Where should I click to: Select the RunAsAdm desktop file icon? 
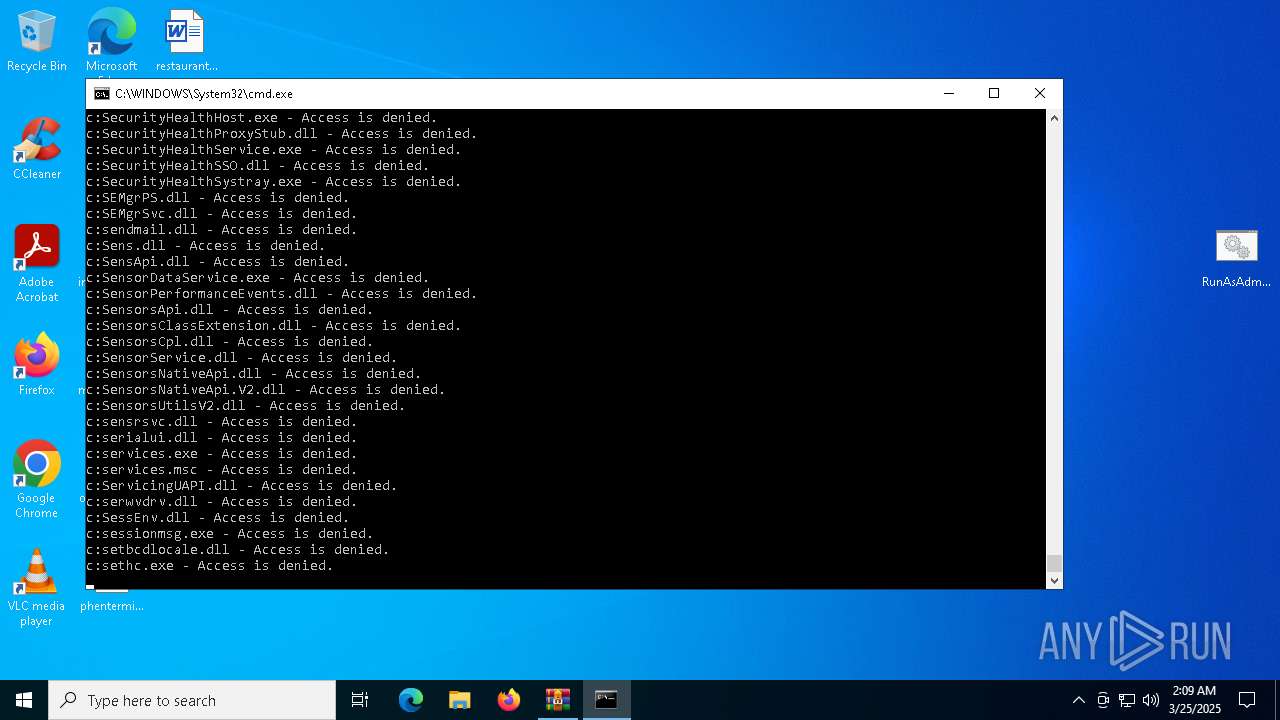point(1236,258)
